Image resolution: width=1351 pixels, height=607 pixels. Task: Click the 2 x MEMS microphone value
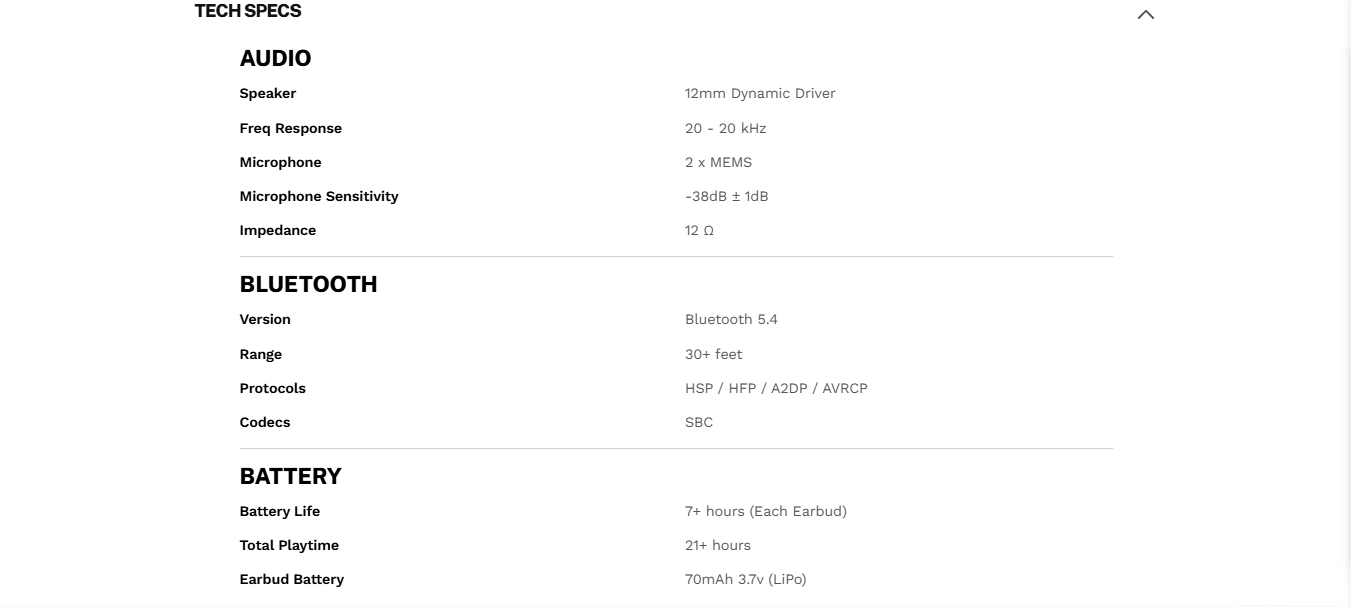coord(718,162)
